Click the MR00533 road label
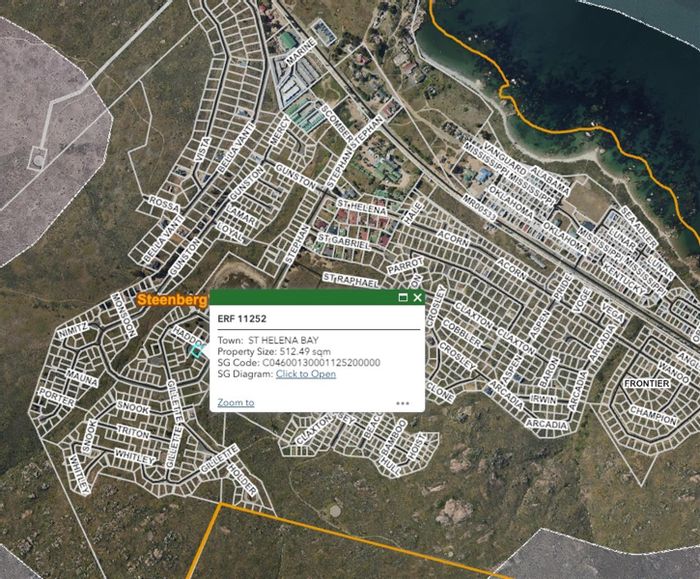The height and width of the screenshot is (579, 700). tap(479, 208)
